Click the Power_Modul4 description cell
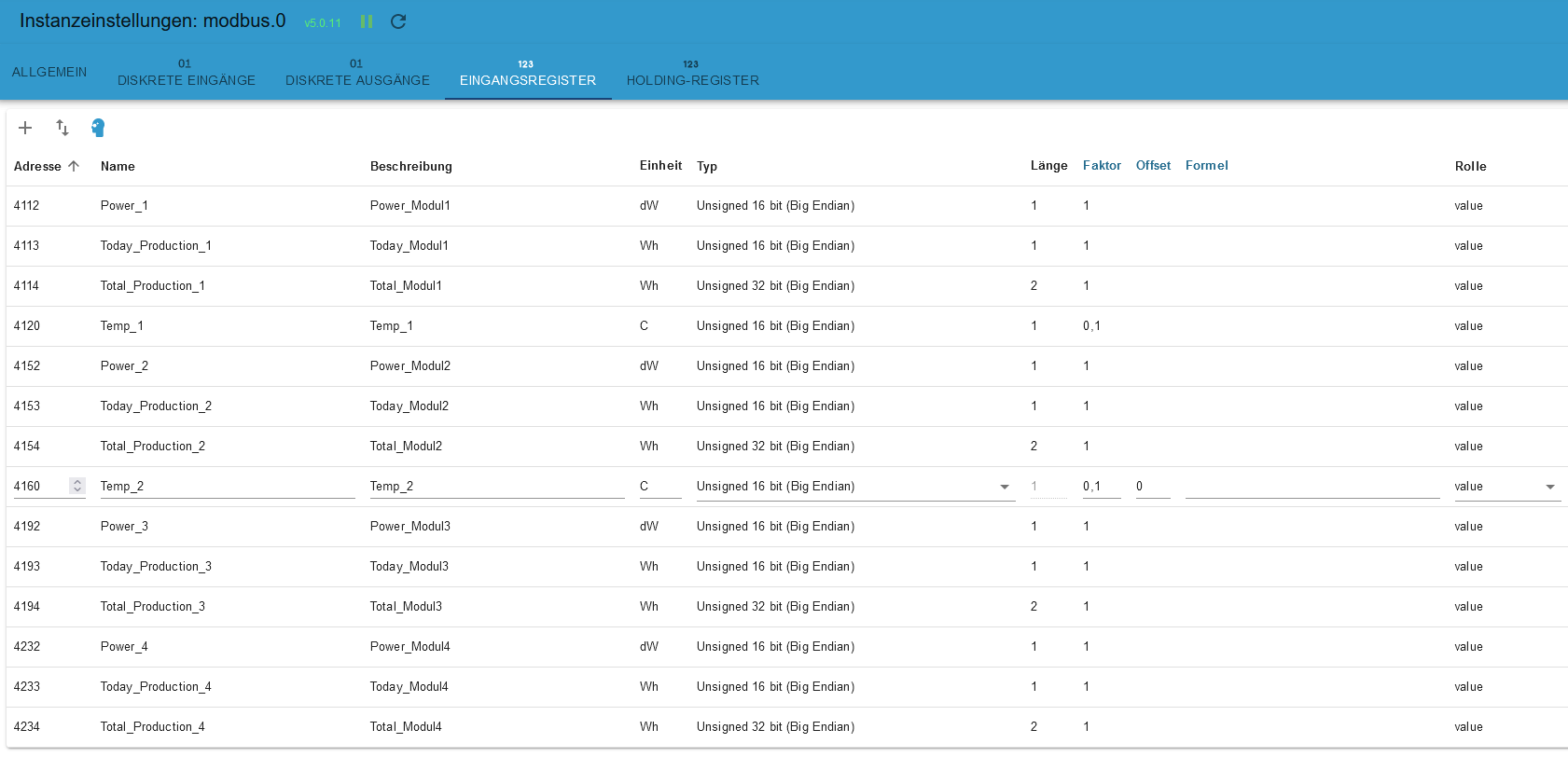Image resolution: width=1568 pixels, height=757 pixels. coord(410,646)
